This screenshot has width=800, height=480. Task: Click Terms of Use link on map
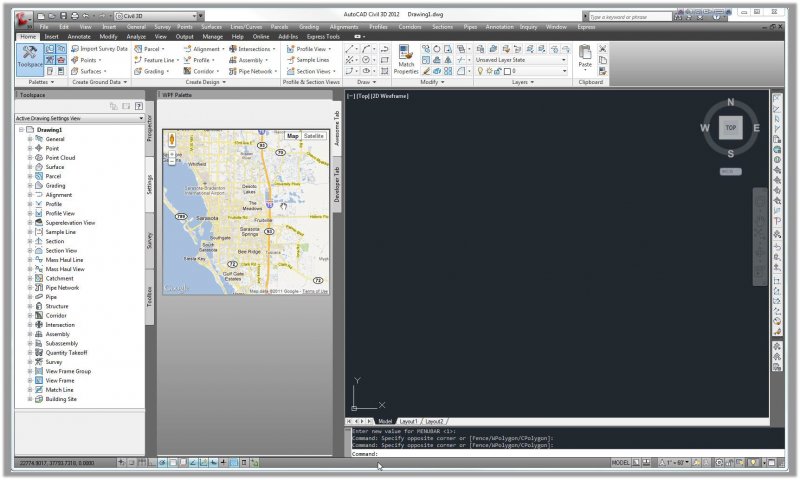[x=315, y=291]
